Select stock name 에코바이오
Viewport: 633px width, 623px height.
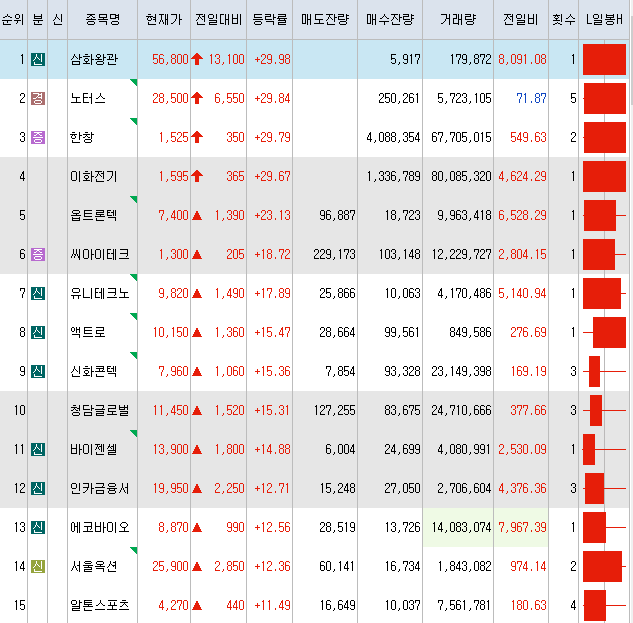point(100,527)
